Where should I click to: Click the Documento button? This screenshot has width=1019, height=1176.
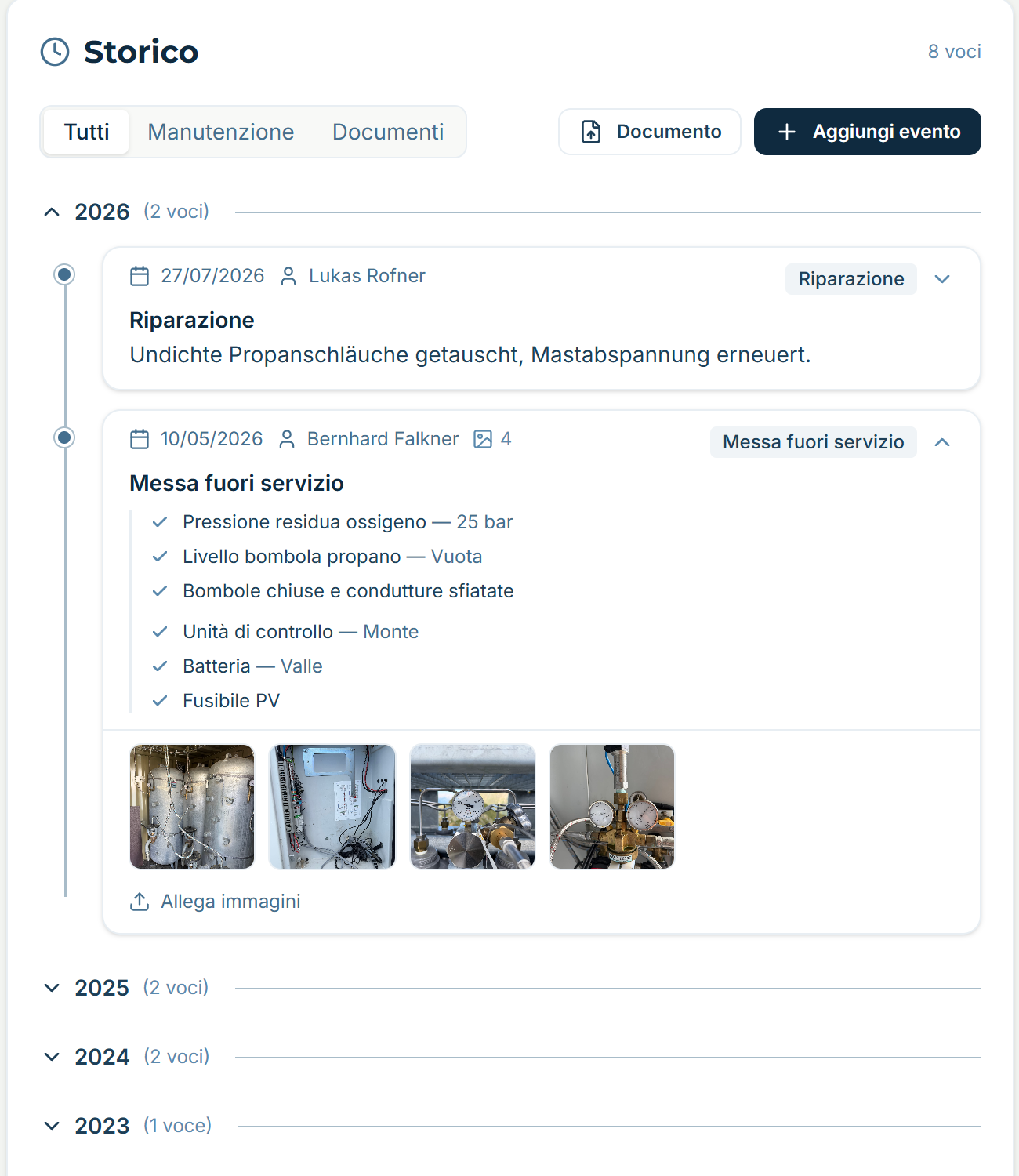[650, 132]
